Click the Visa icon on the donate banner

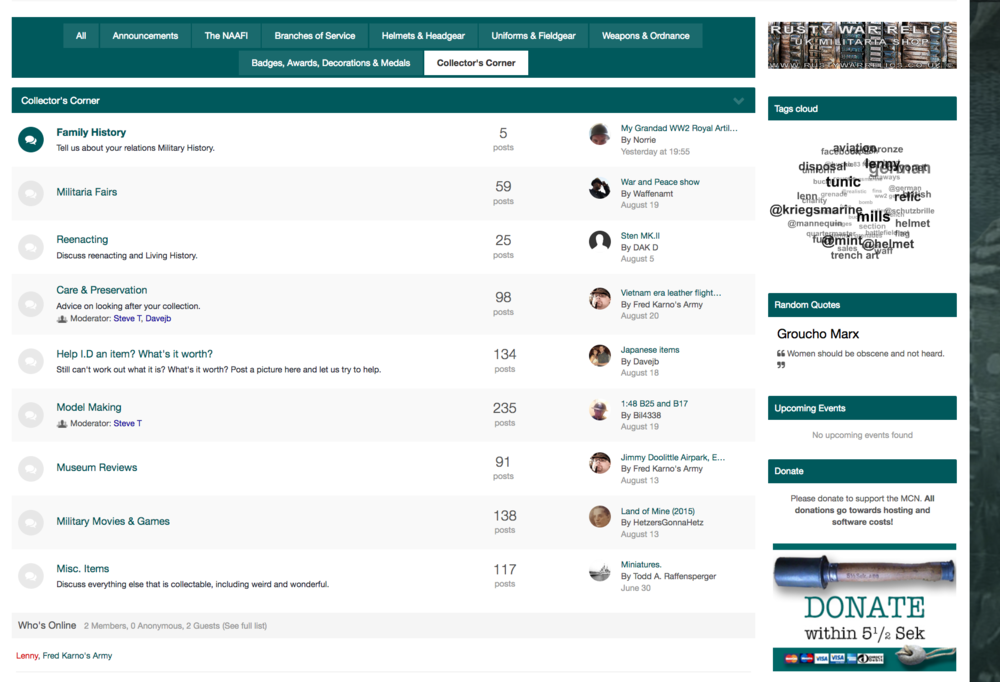coord(821,659)
